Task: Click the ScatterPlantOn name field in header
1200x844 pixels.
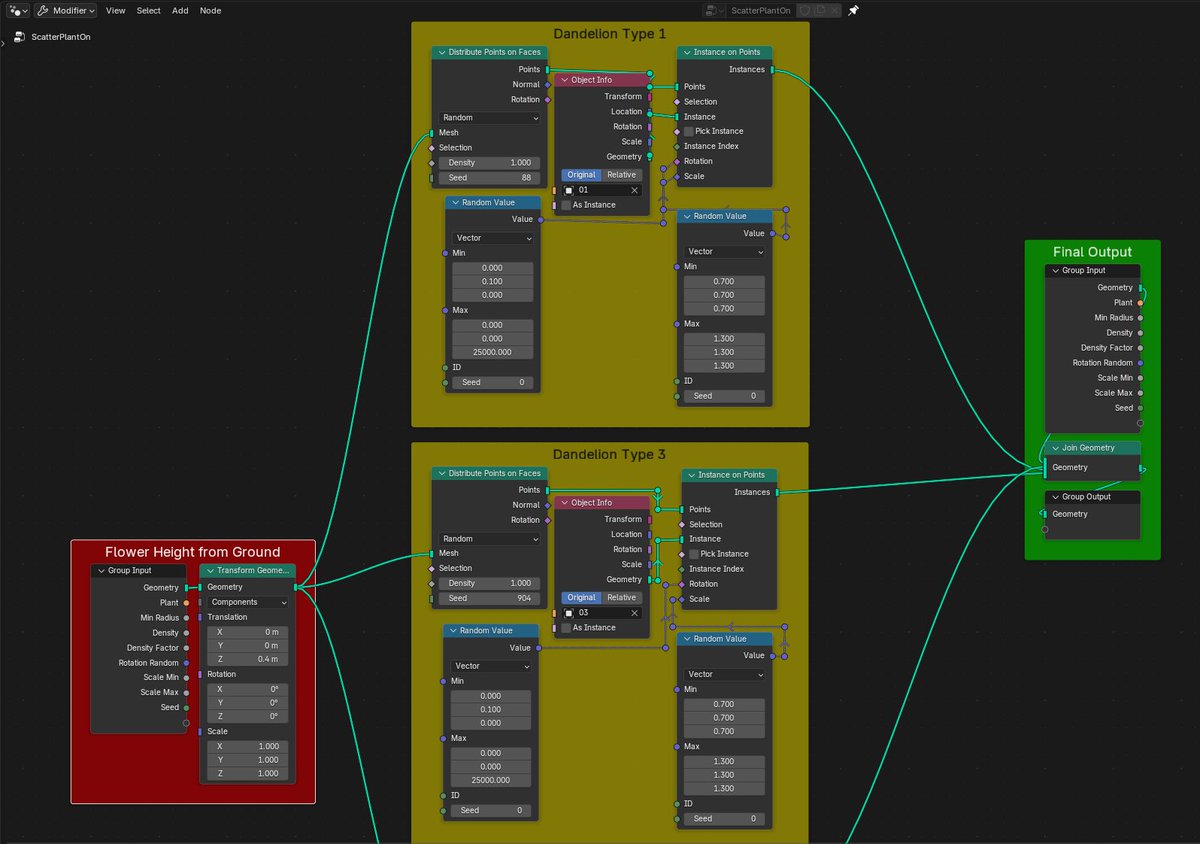Action: pyautogui.click(x=762, y=10)
